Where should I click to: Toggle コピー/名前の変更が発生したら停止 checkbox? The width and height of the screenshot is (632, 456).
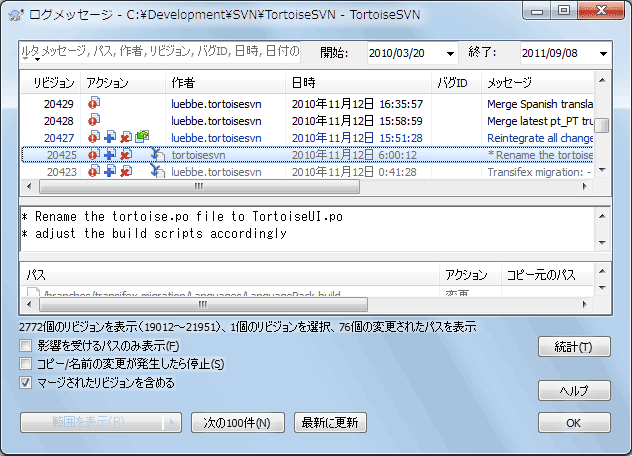tap(26, 364)
